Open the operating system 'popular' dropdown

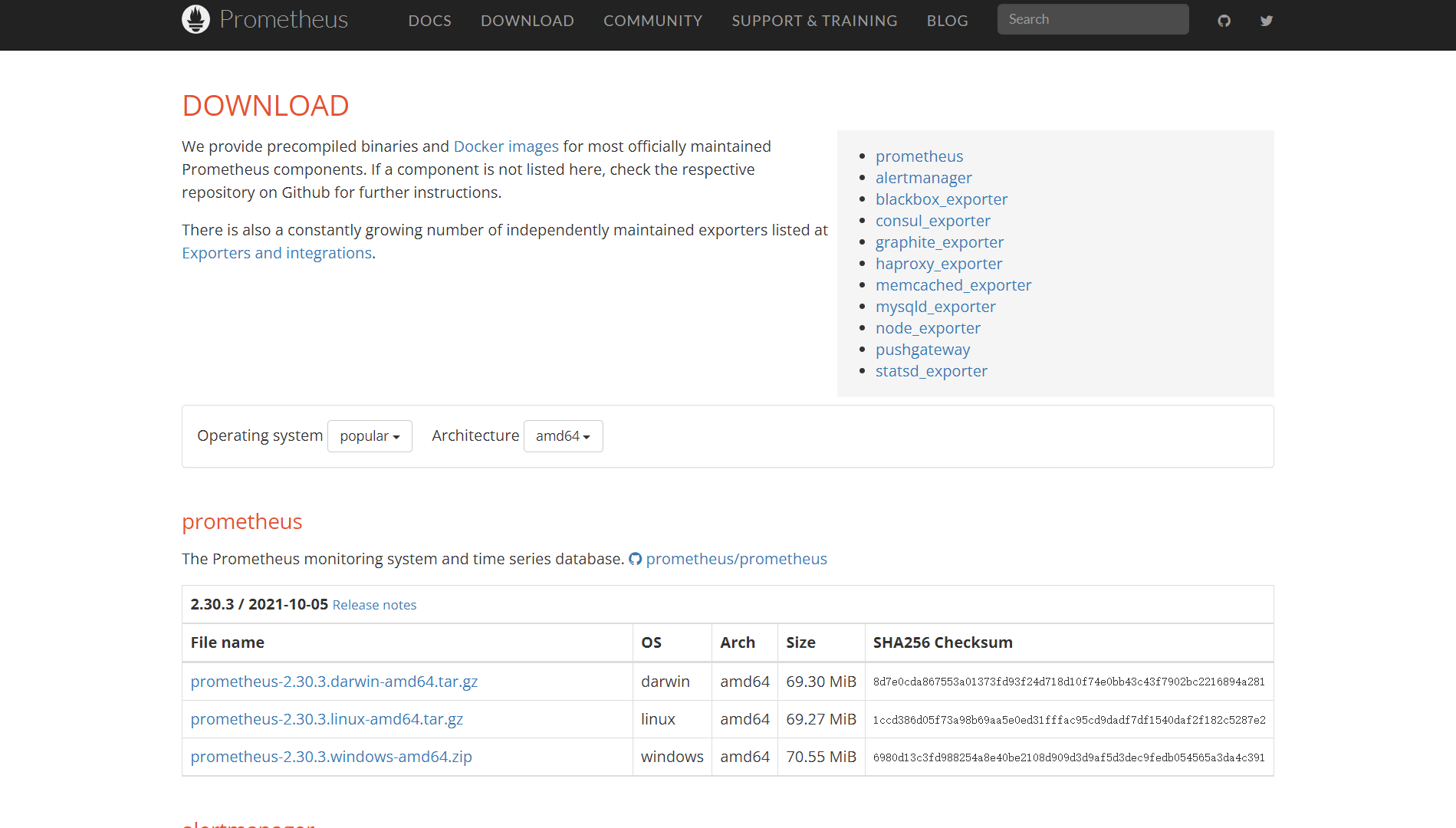[370, 435]
